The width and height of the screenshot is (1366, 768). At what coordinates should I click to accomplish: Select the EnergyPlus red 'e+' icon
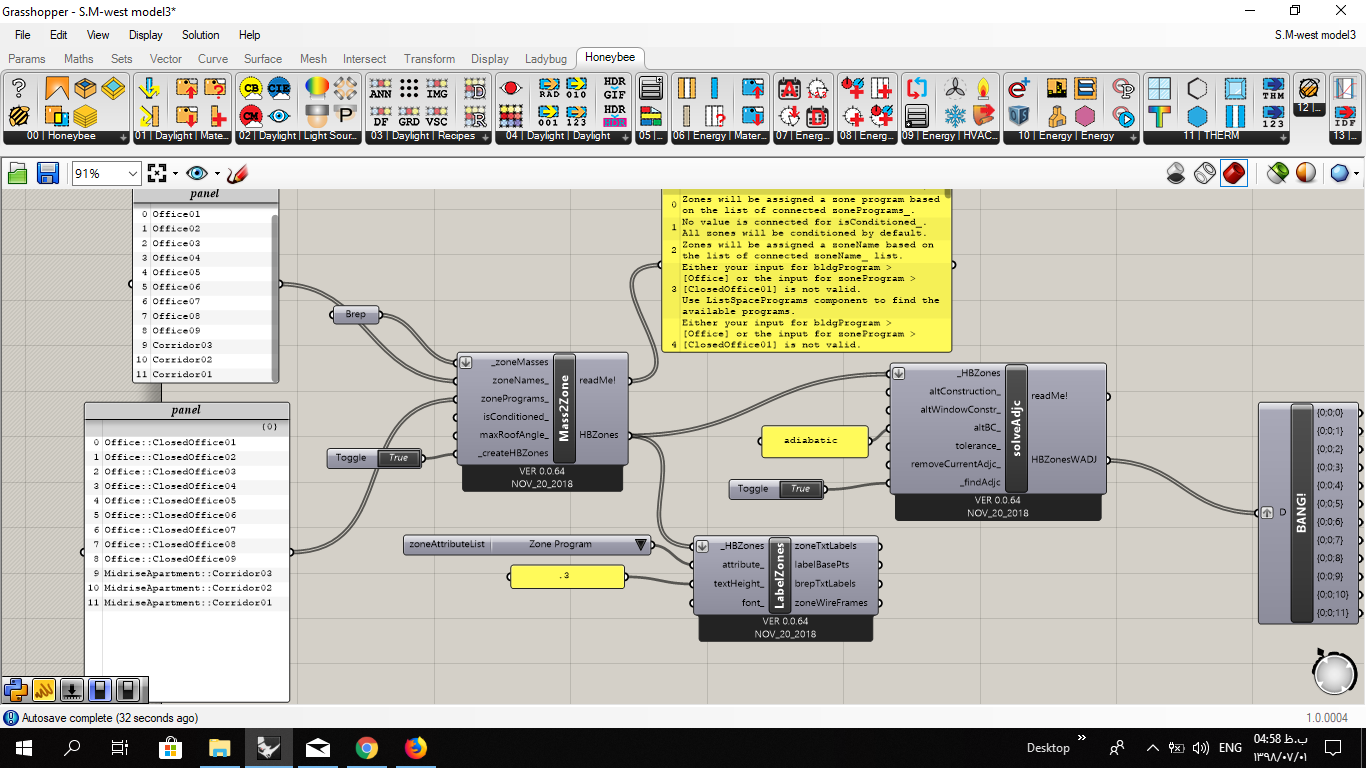[1019, 88]
